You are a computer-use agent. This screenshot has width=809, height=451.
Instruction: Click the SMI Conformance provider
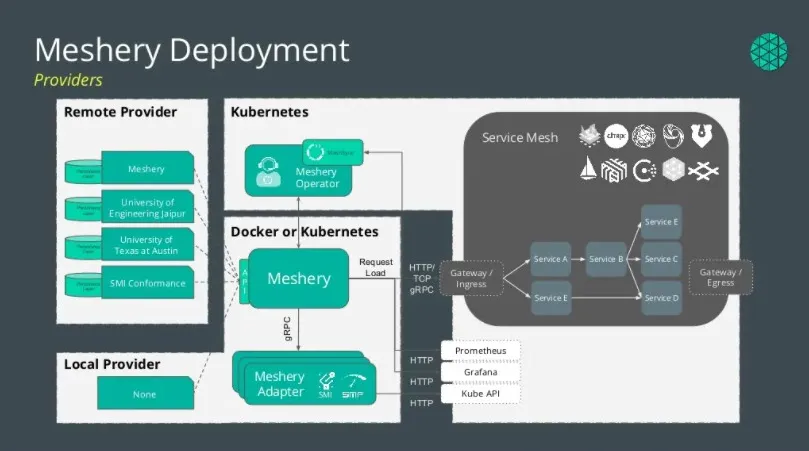(x=146, y=283)
